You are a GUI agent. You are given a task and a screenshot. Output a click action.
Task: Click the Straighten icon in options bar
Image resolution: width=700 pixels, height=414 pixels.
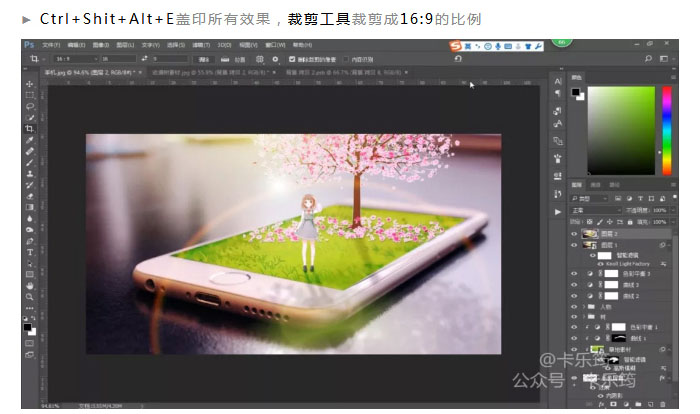click(225, 59)
